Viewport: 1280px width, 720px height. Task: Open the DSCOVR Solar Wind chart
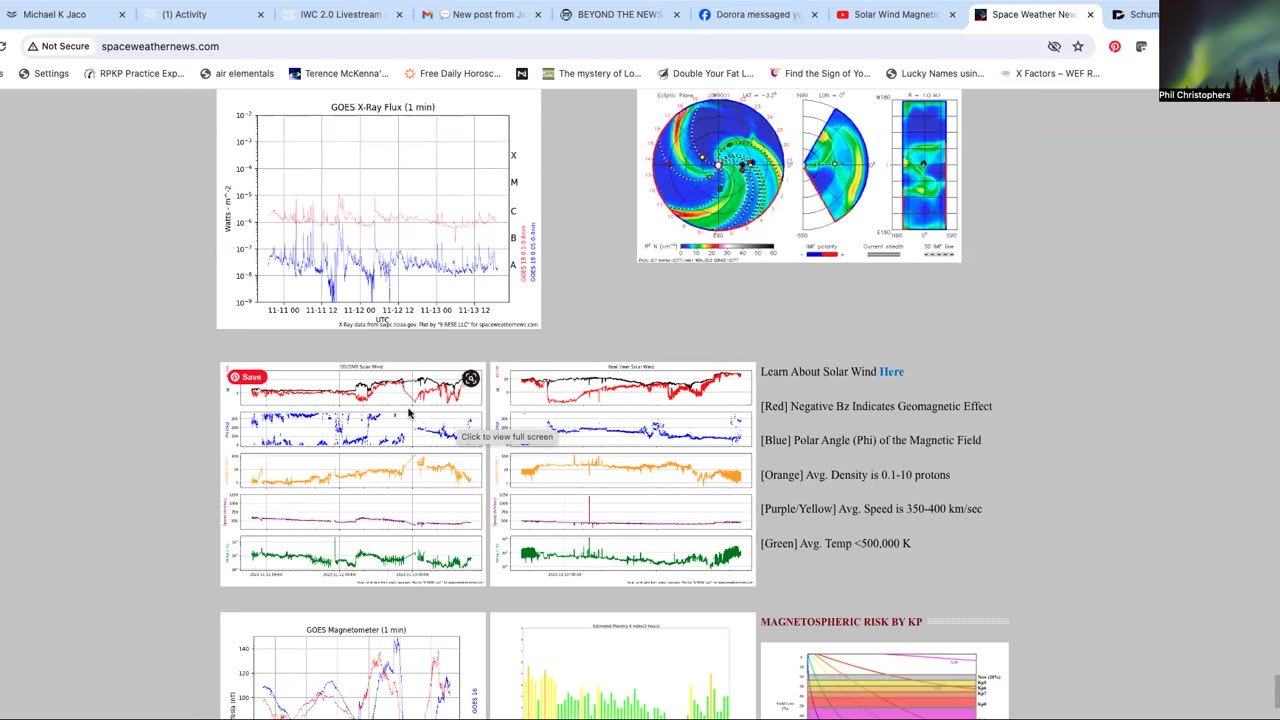(353, 474)
